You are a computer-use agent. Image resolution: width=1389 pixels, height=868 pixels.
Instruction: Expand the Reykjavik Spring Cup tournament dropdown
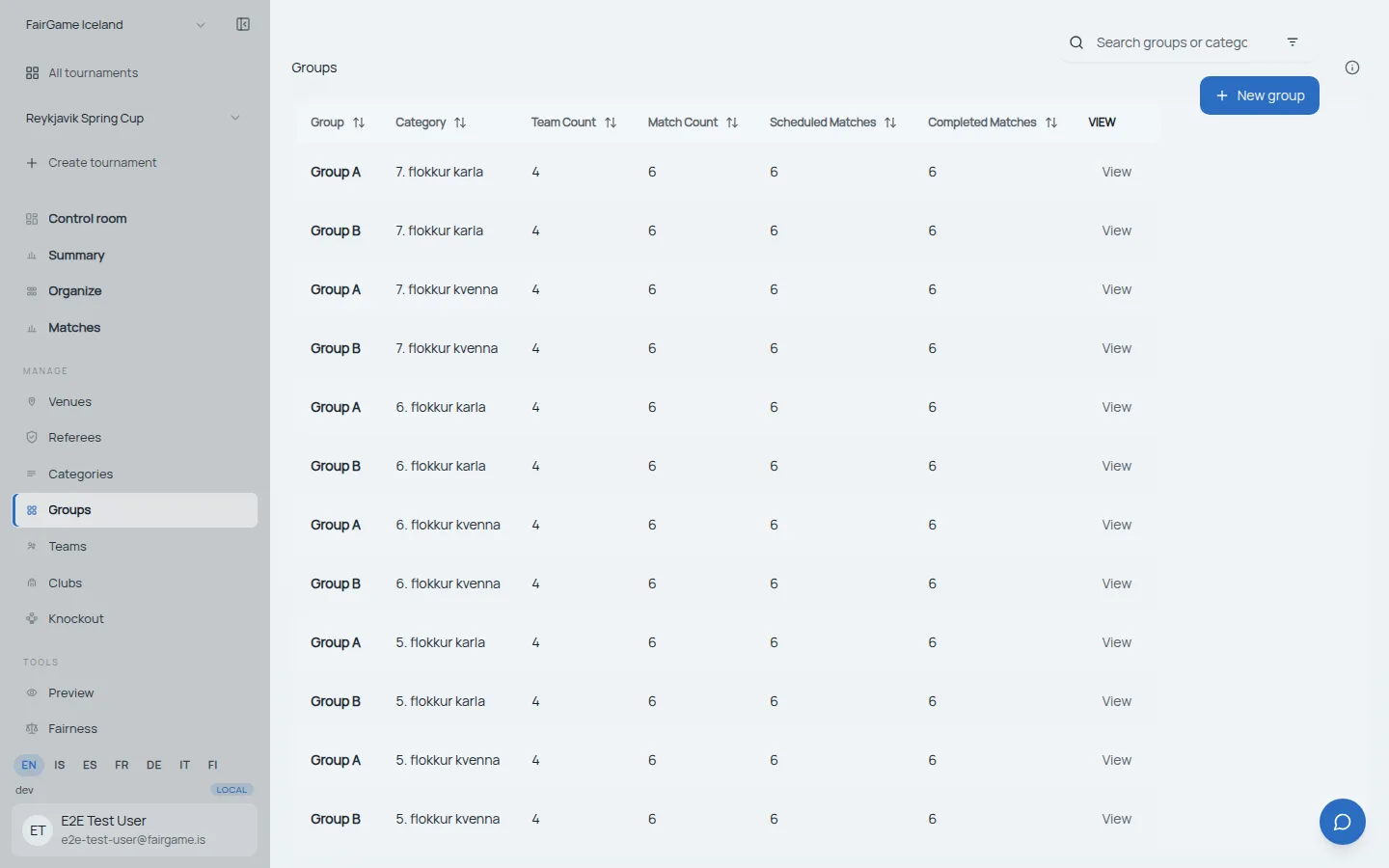pyautogui.click(x=235, y=119)
